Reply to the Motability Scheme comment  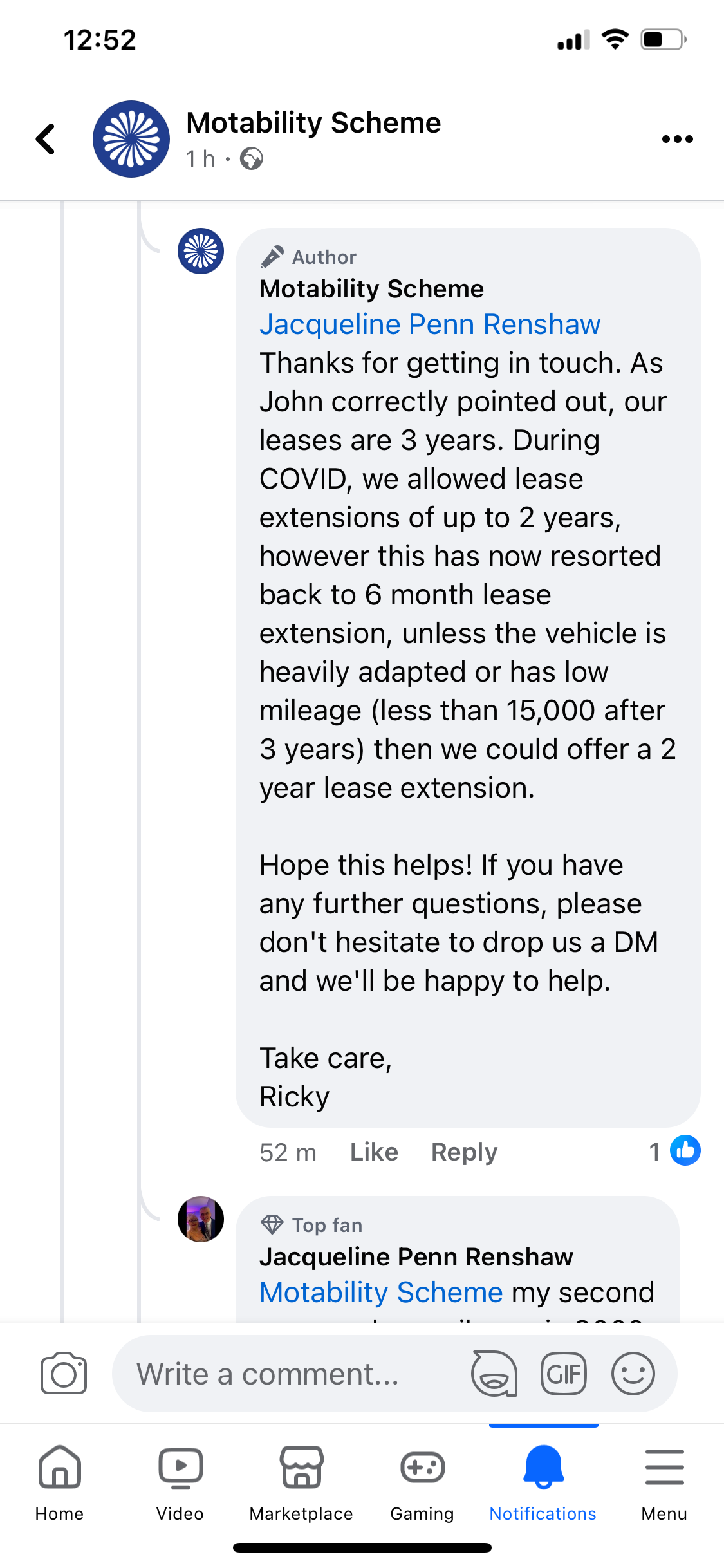click(x=464, y=1152)
